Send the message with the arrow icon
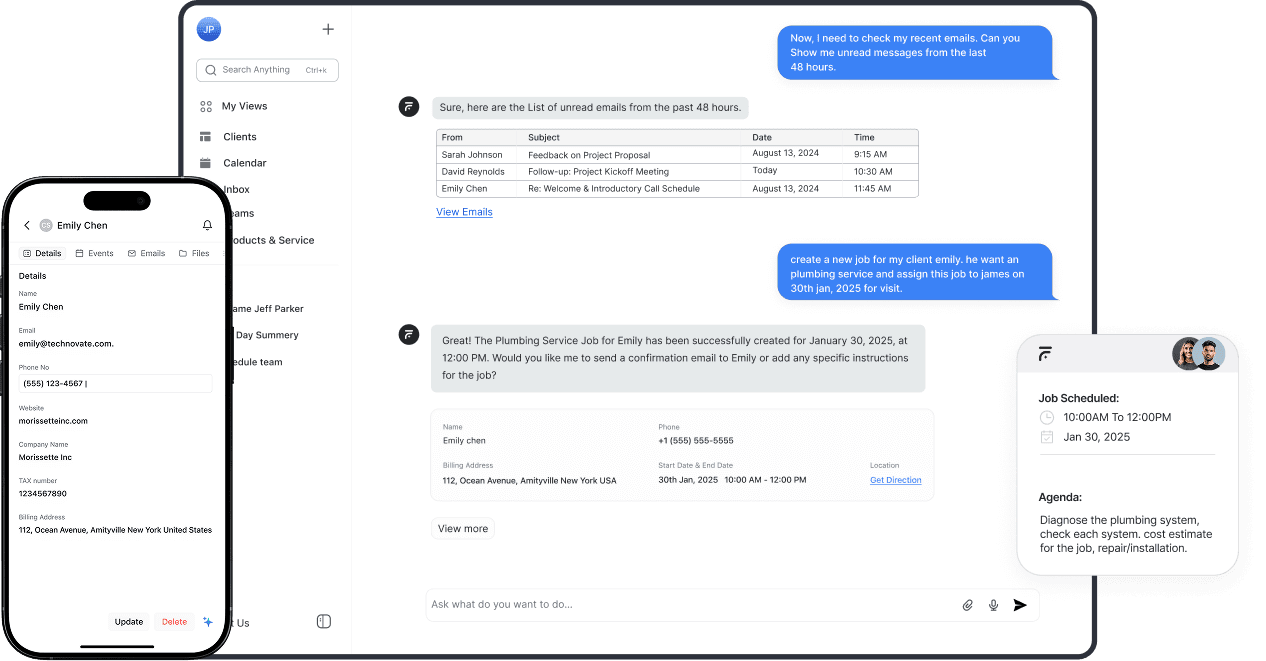 click(x=1020, y=605)
